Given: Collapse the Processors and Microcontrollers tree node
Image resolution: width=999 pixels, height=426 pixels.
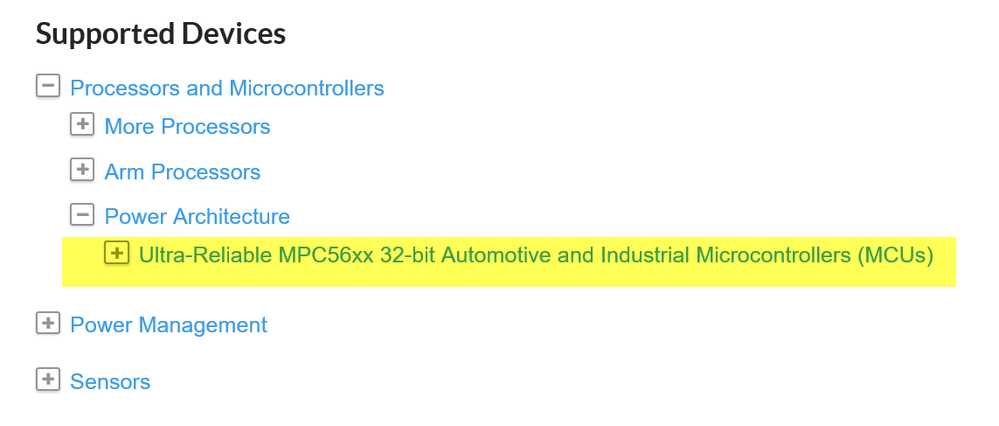Looking at the screenshot, I should (47, 86).
